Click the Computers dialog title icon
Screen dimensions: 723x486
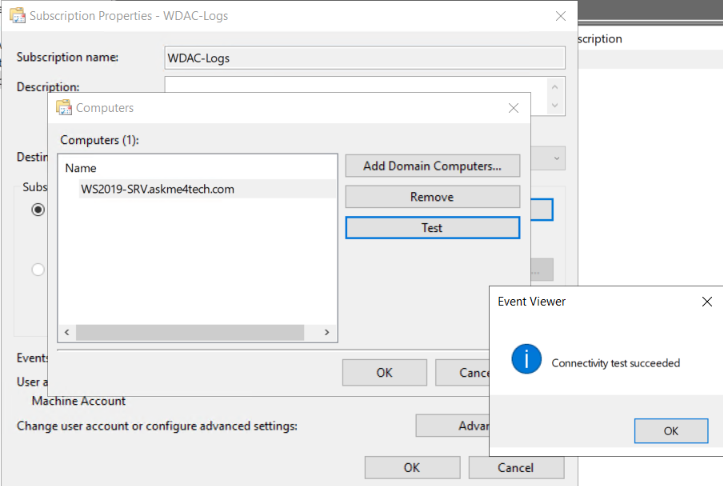[x=64, y=108]
